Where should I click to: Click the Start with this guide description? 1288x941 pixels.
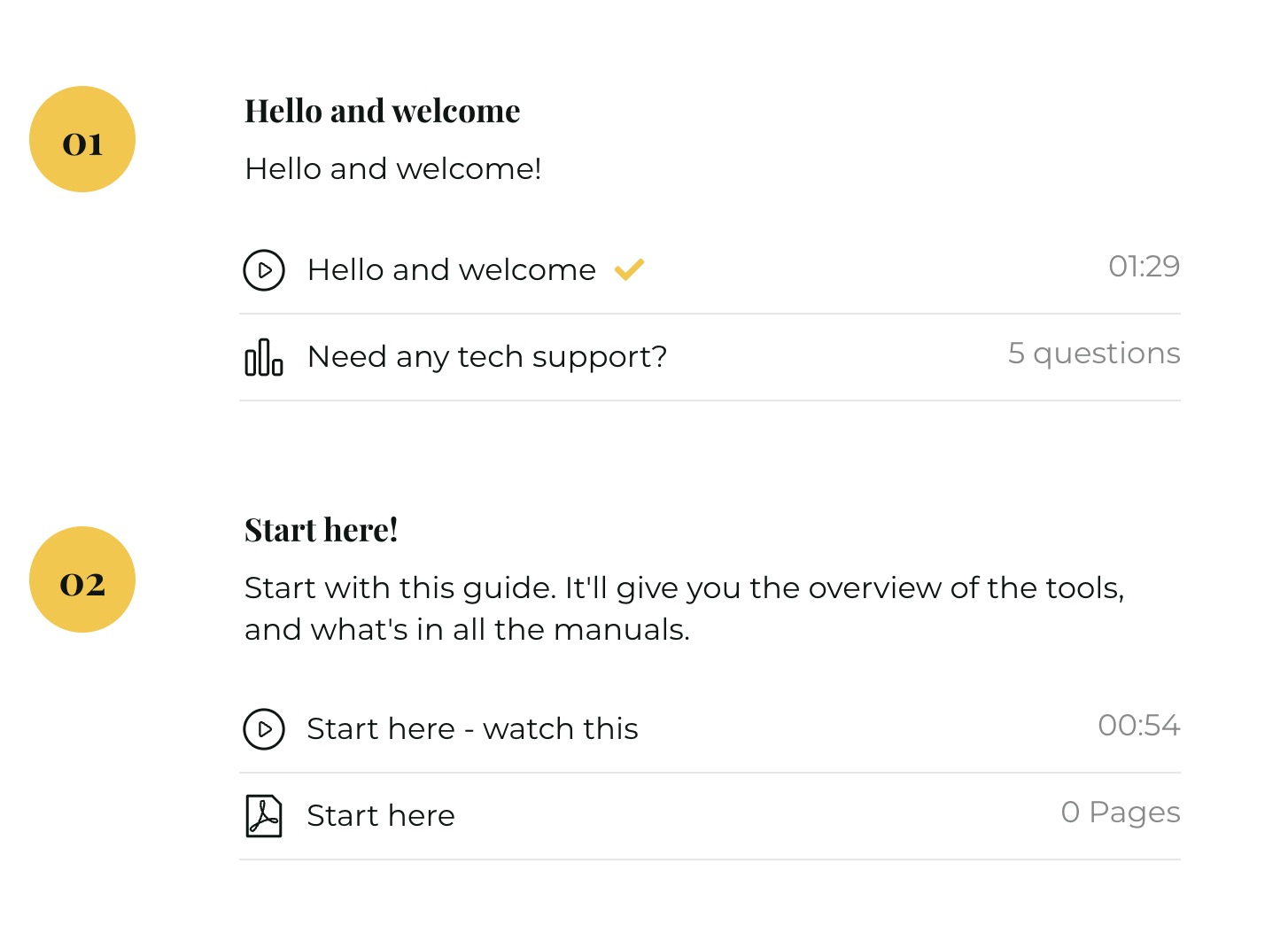pyautogui.click(x=683, y=587)
